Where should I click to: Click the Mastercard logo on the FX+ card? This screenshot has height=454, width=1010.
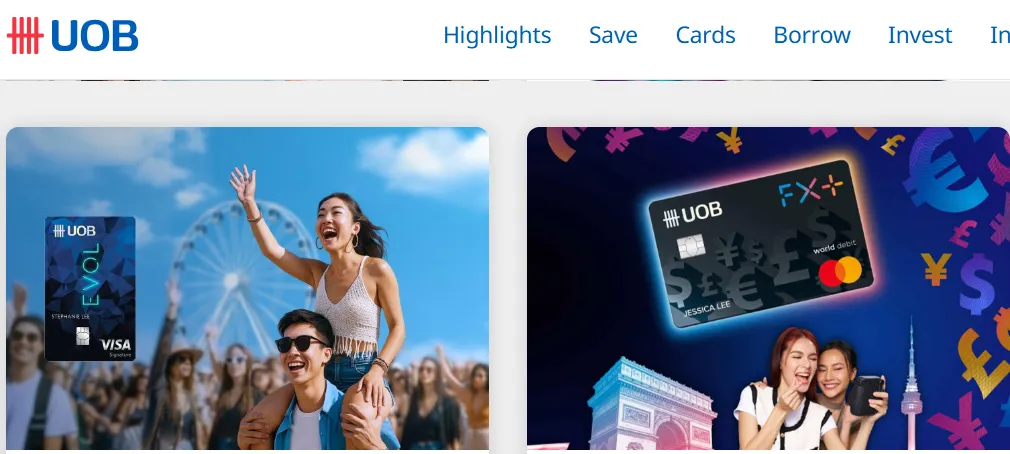tap(841, 271)
